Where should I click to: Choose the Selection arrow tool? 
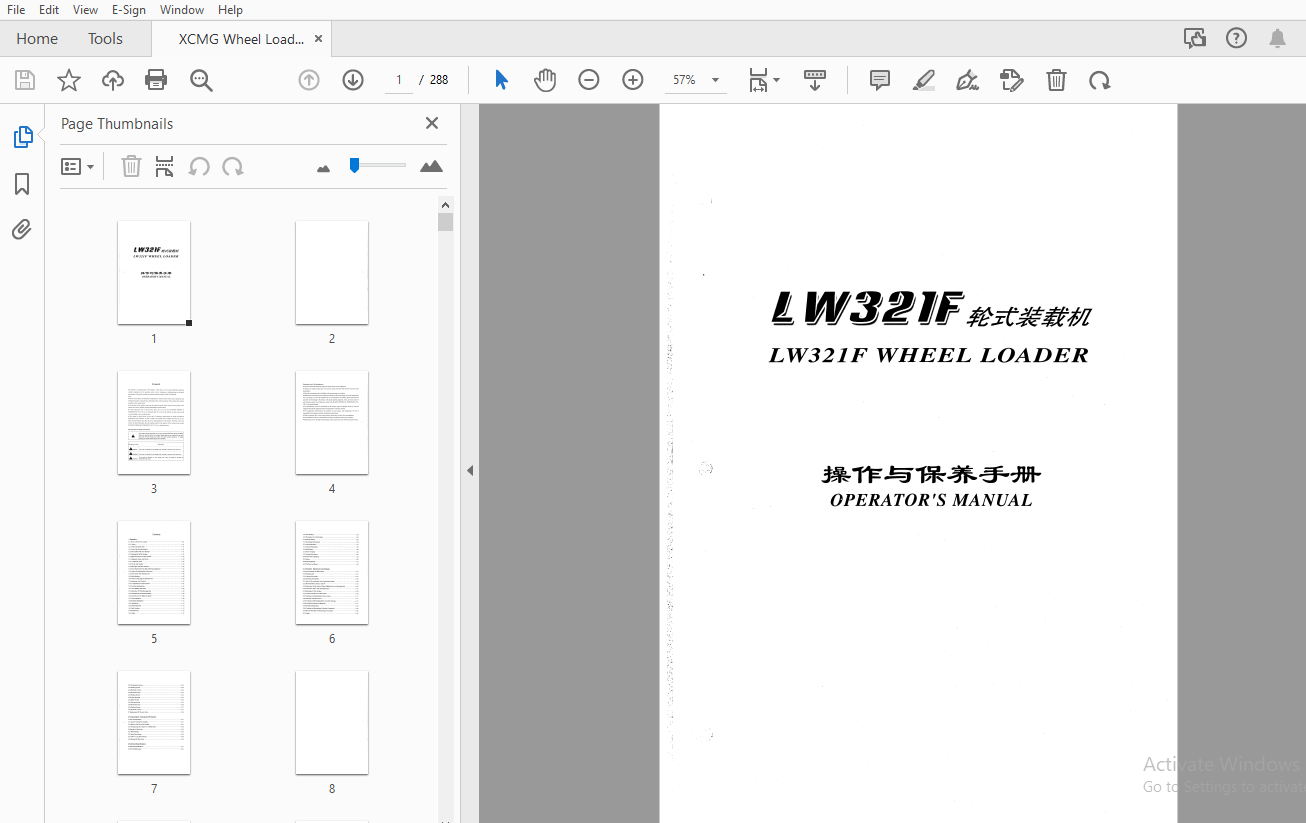501,80
